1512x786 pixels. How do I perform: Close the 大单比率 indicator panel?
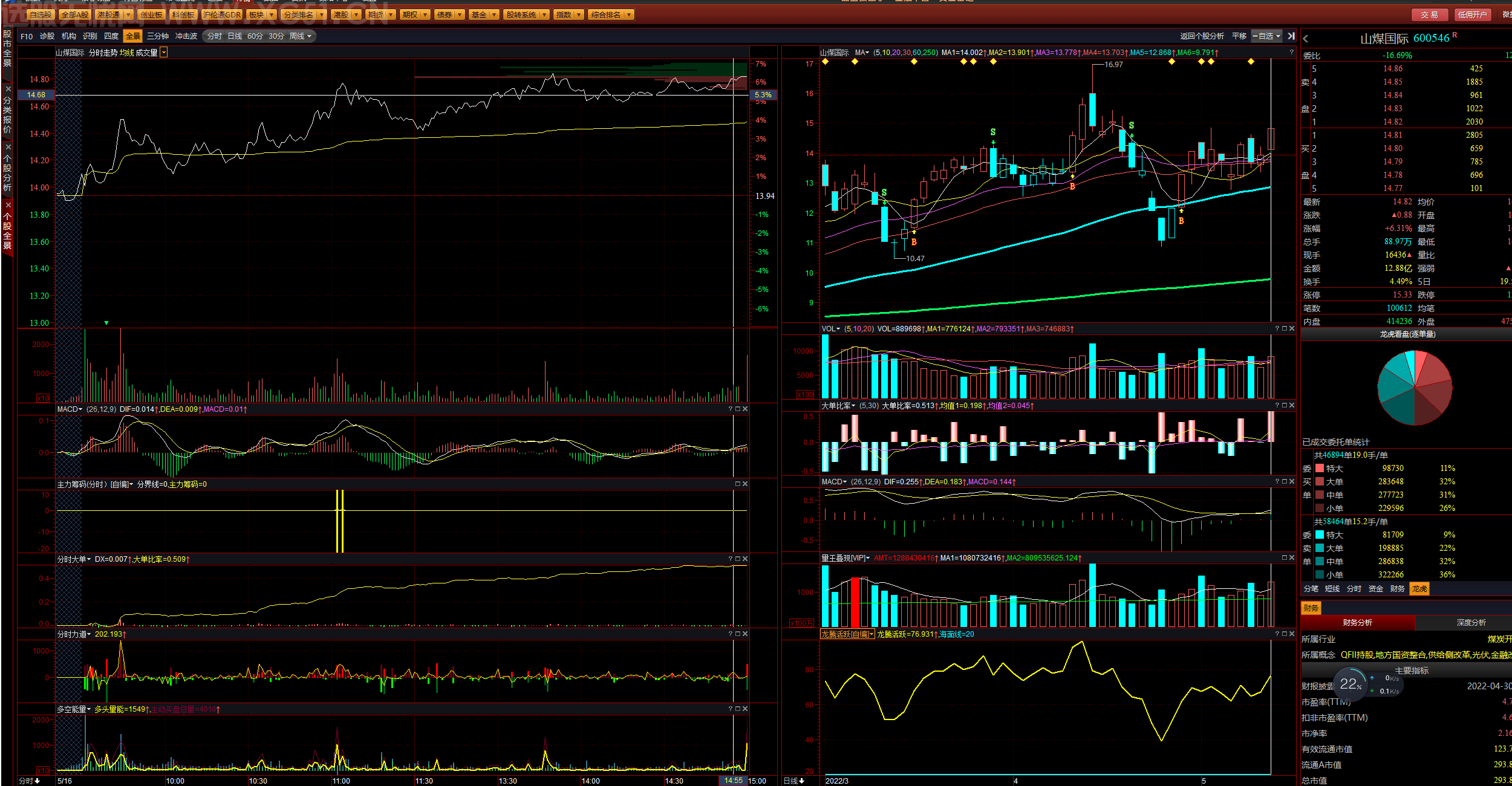1292,406
